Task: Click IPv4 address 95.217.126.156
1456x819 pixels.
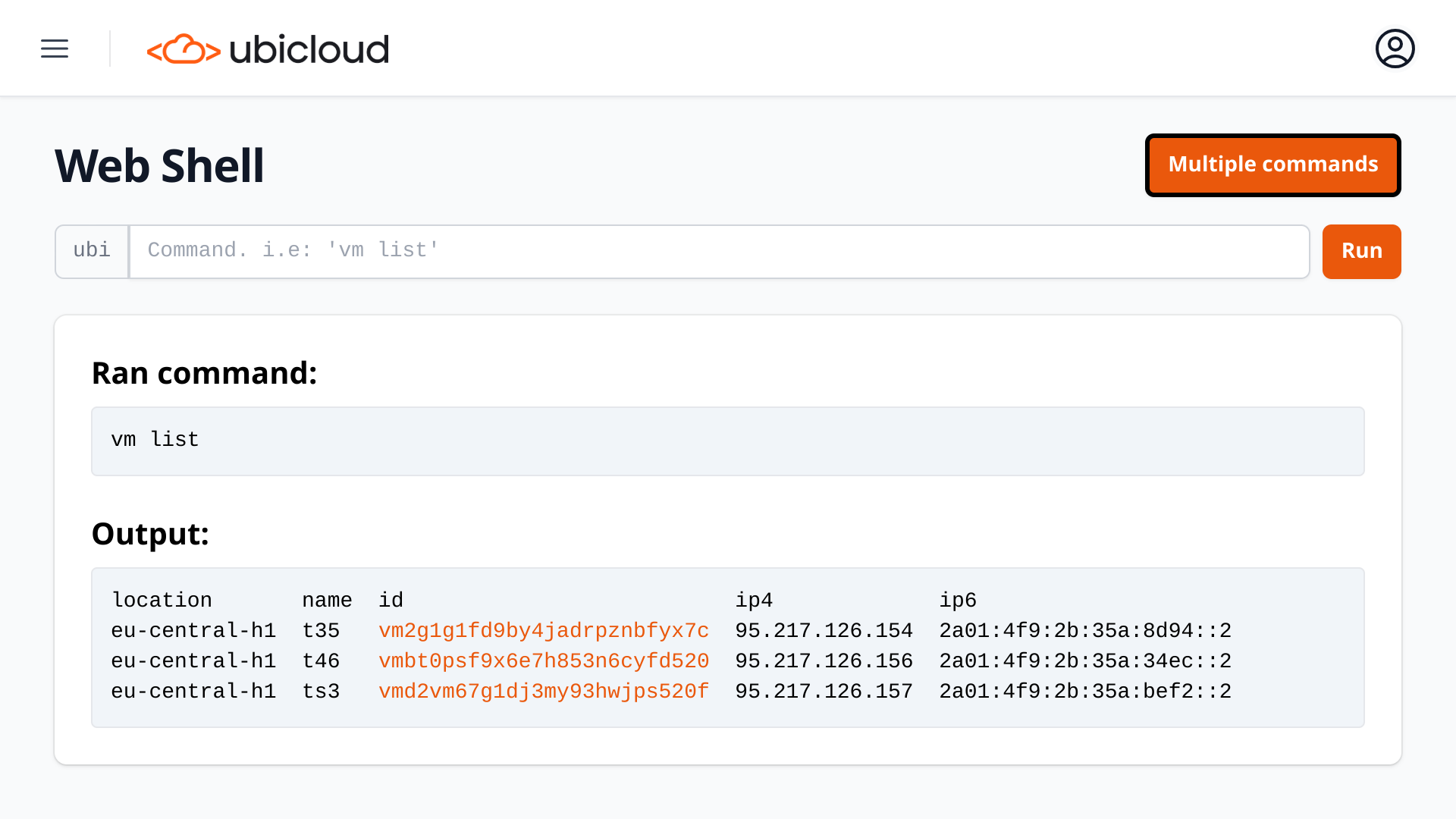Action: [x=824, y=661]
